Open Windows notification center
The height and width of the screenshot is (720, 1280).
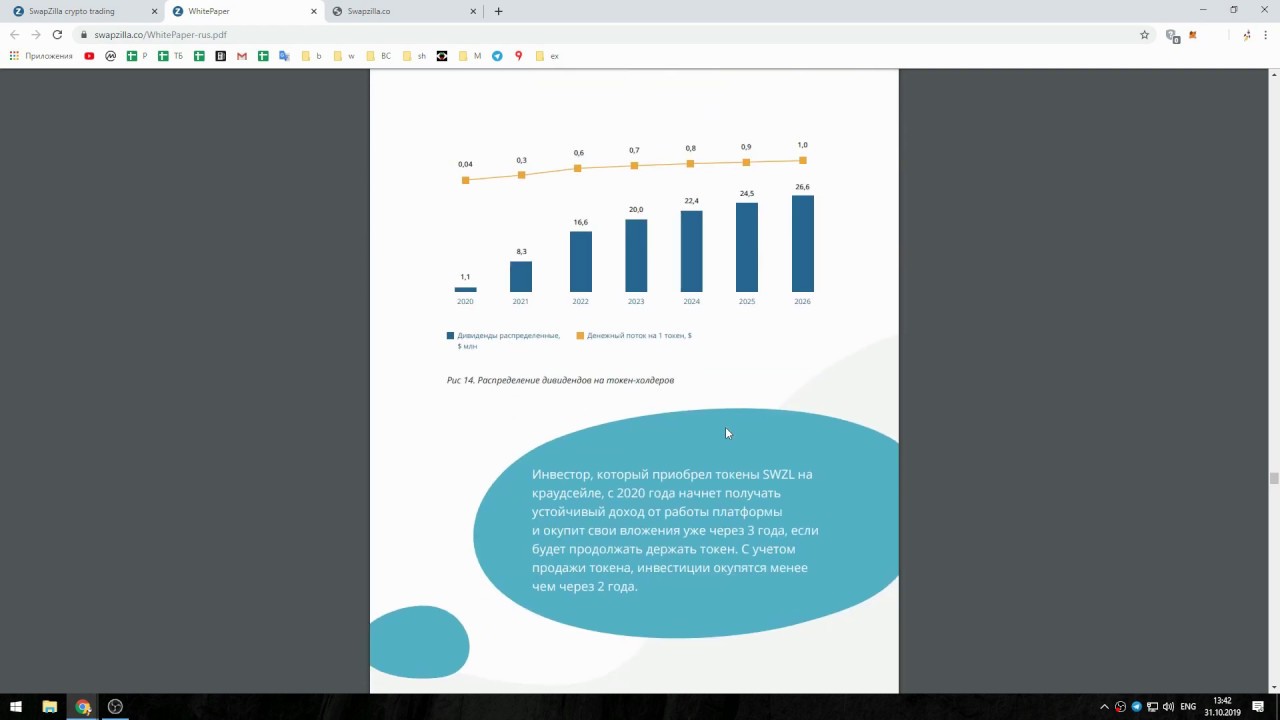(1258, 707)
